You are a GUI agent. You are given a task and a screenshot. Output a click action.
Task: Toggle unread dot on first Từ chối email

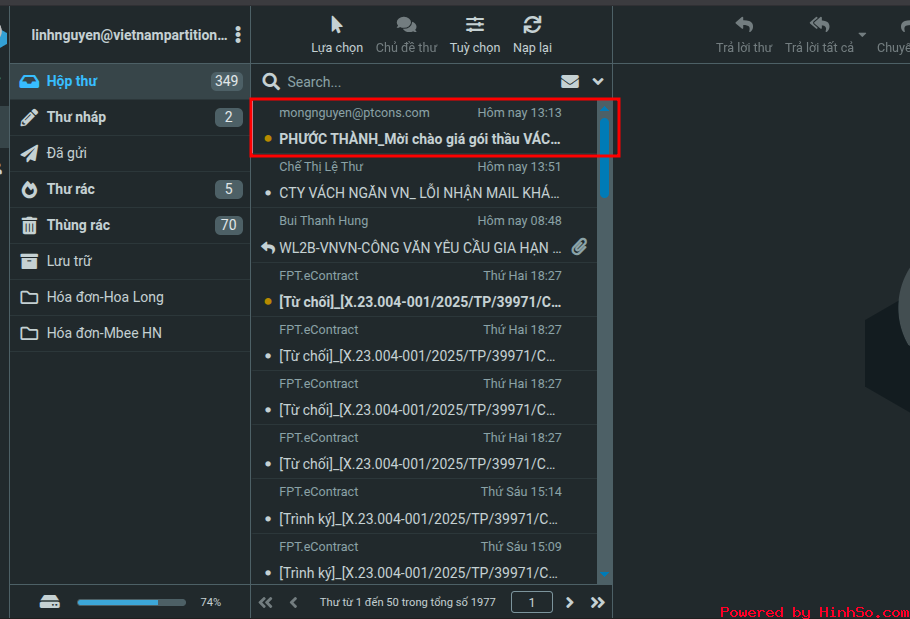point(268,301)
